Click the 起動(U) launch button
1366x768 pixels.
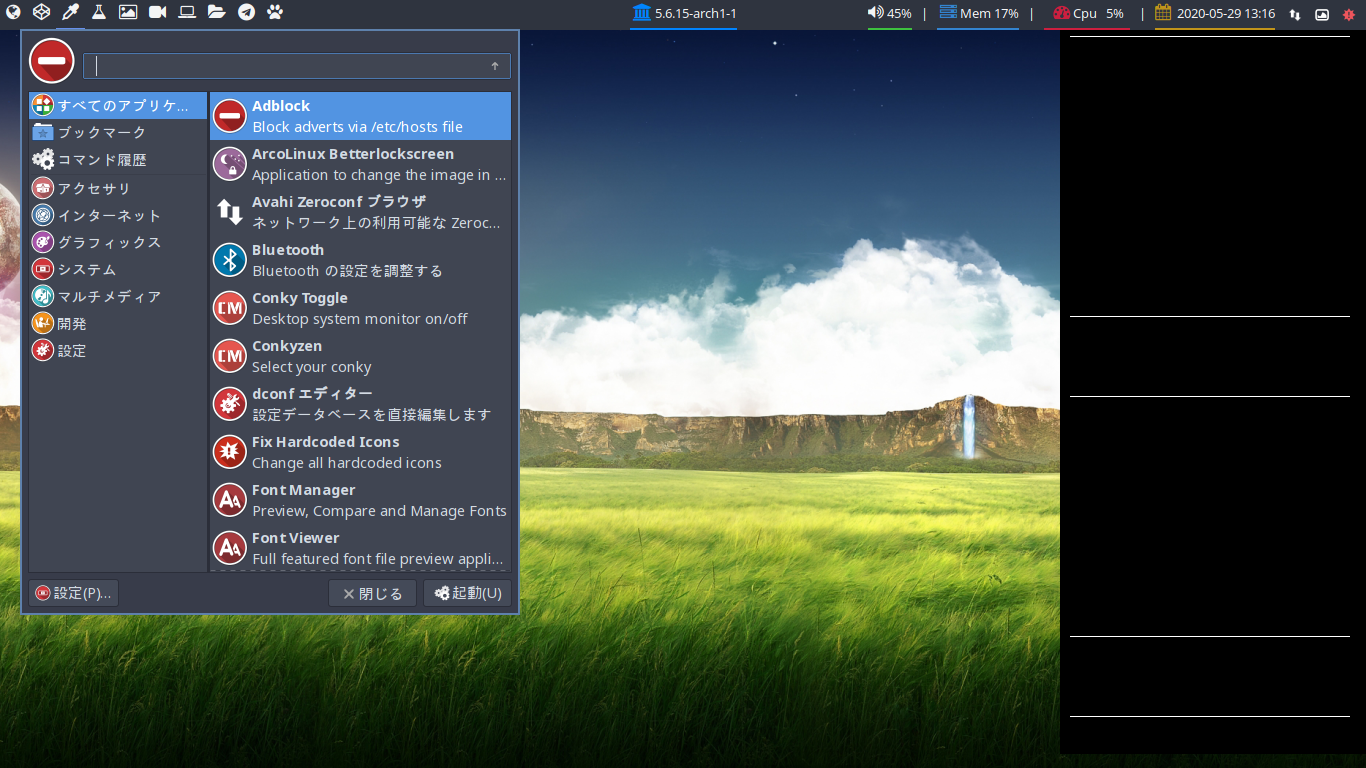click(467, 593)
